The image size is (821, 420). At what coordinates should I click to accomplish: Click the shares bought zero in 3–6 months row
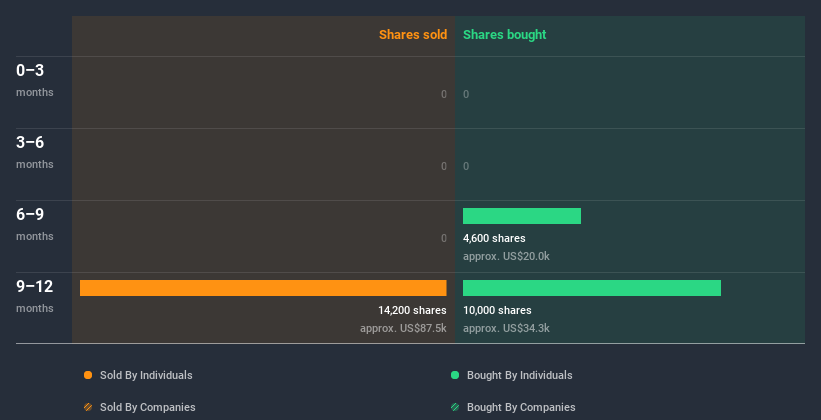coord(466,167)
